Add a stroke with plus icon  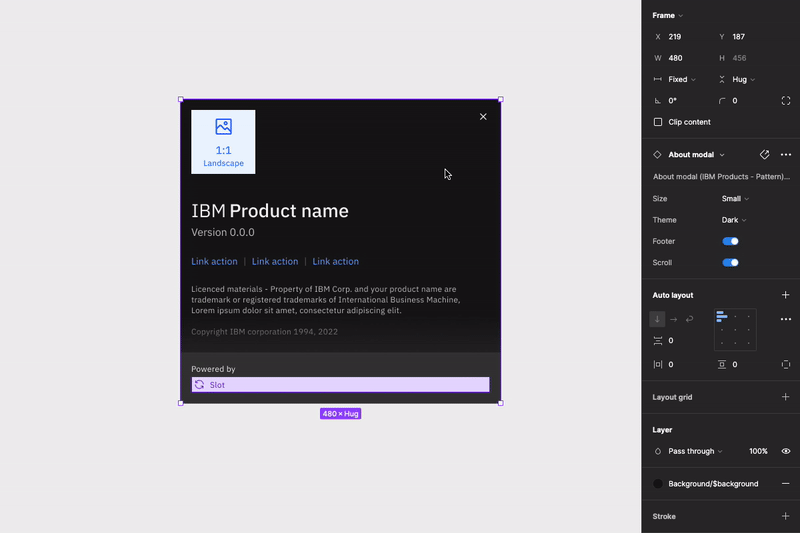point(786,517)
